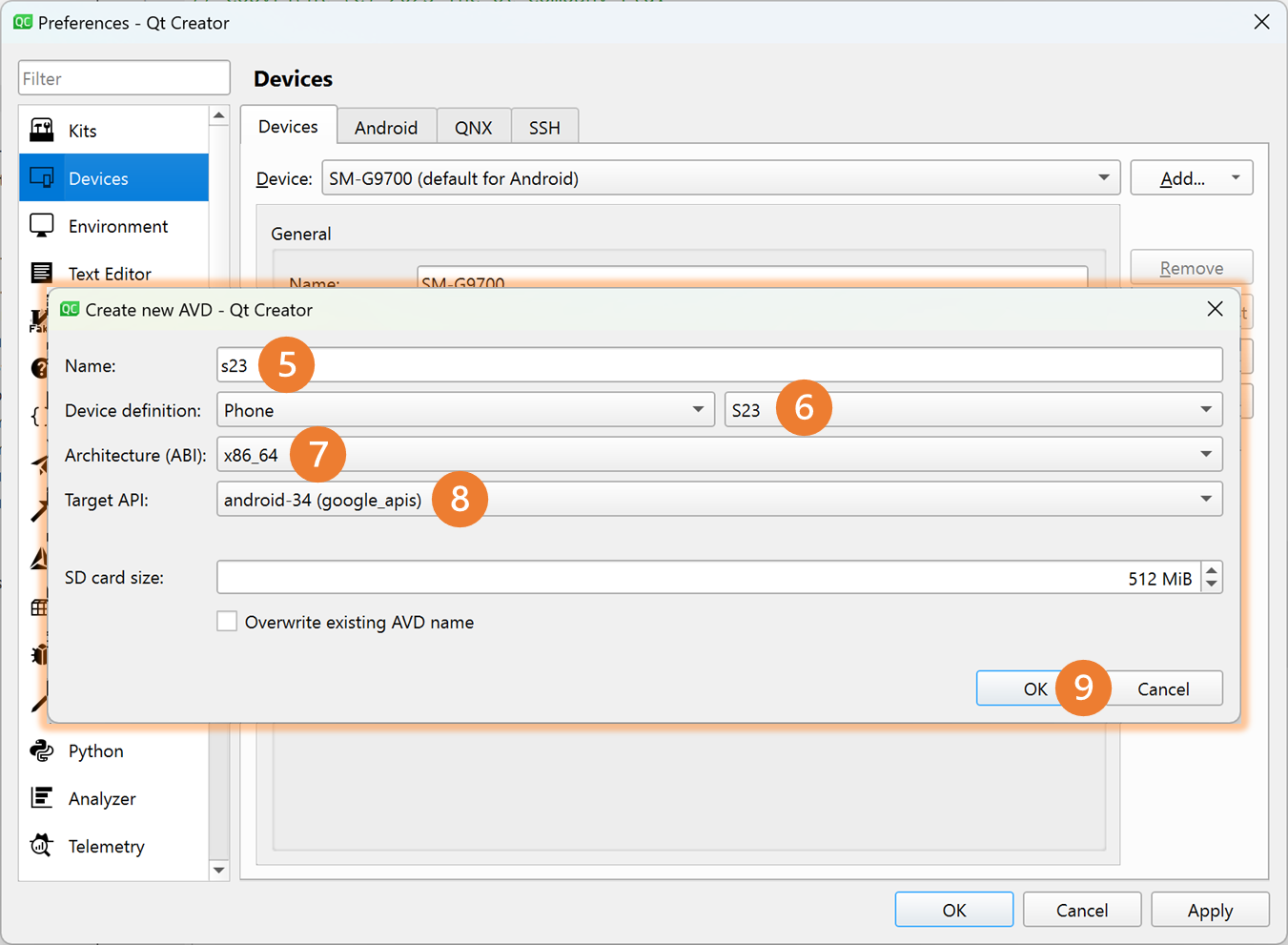Image resolution: width=1288 pixels, height=945 pixels.
Task: Expand the Target API combo box
Action: pos(720,499)
